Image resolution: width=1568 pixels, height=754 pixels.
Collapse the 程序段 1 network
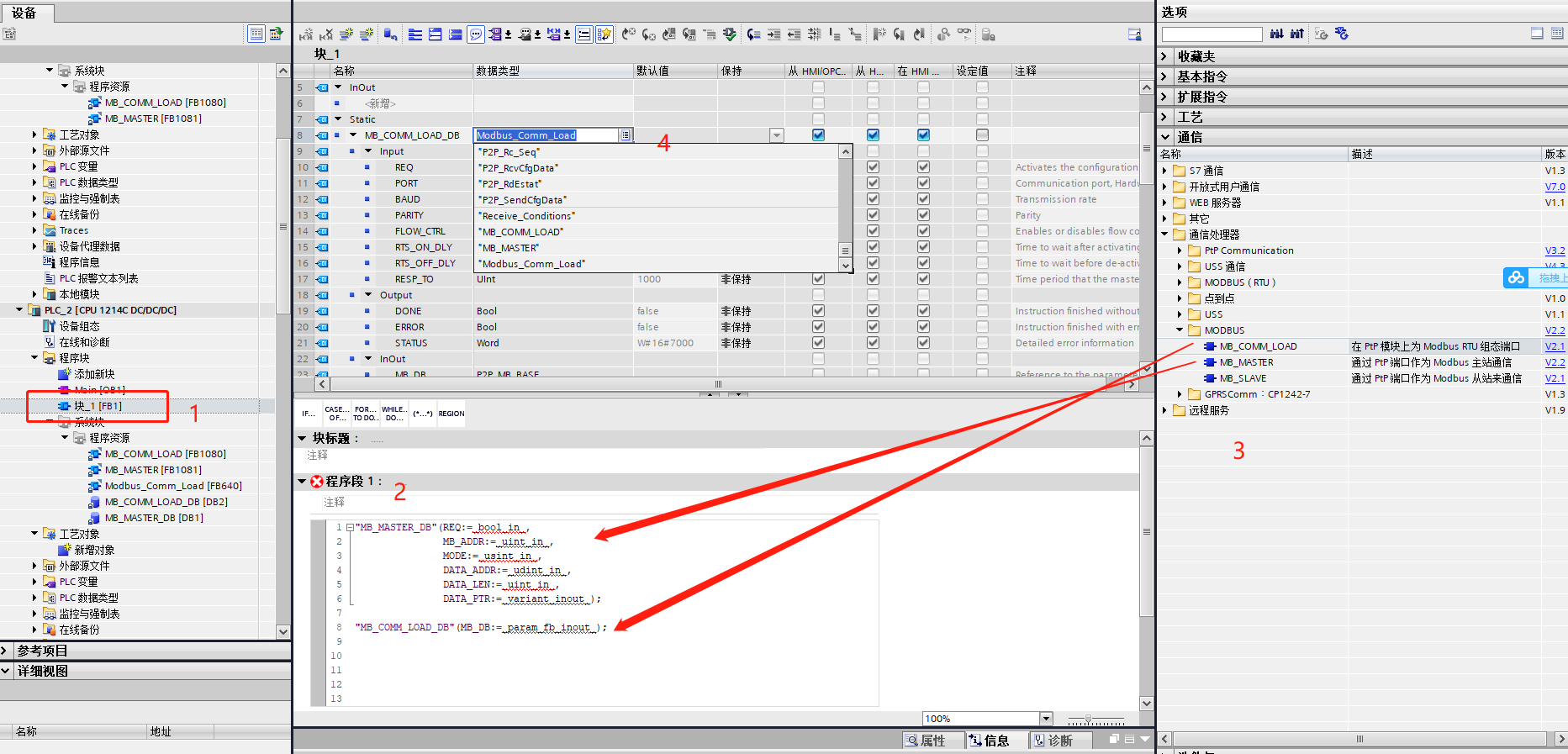coord(302,482)
